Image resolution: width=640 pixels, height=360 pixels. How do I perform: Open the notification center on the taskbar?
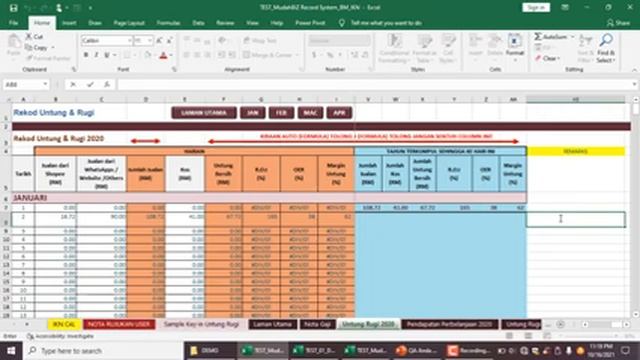pos(625,351)
